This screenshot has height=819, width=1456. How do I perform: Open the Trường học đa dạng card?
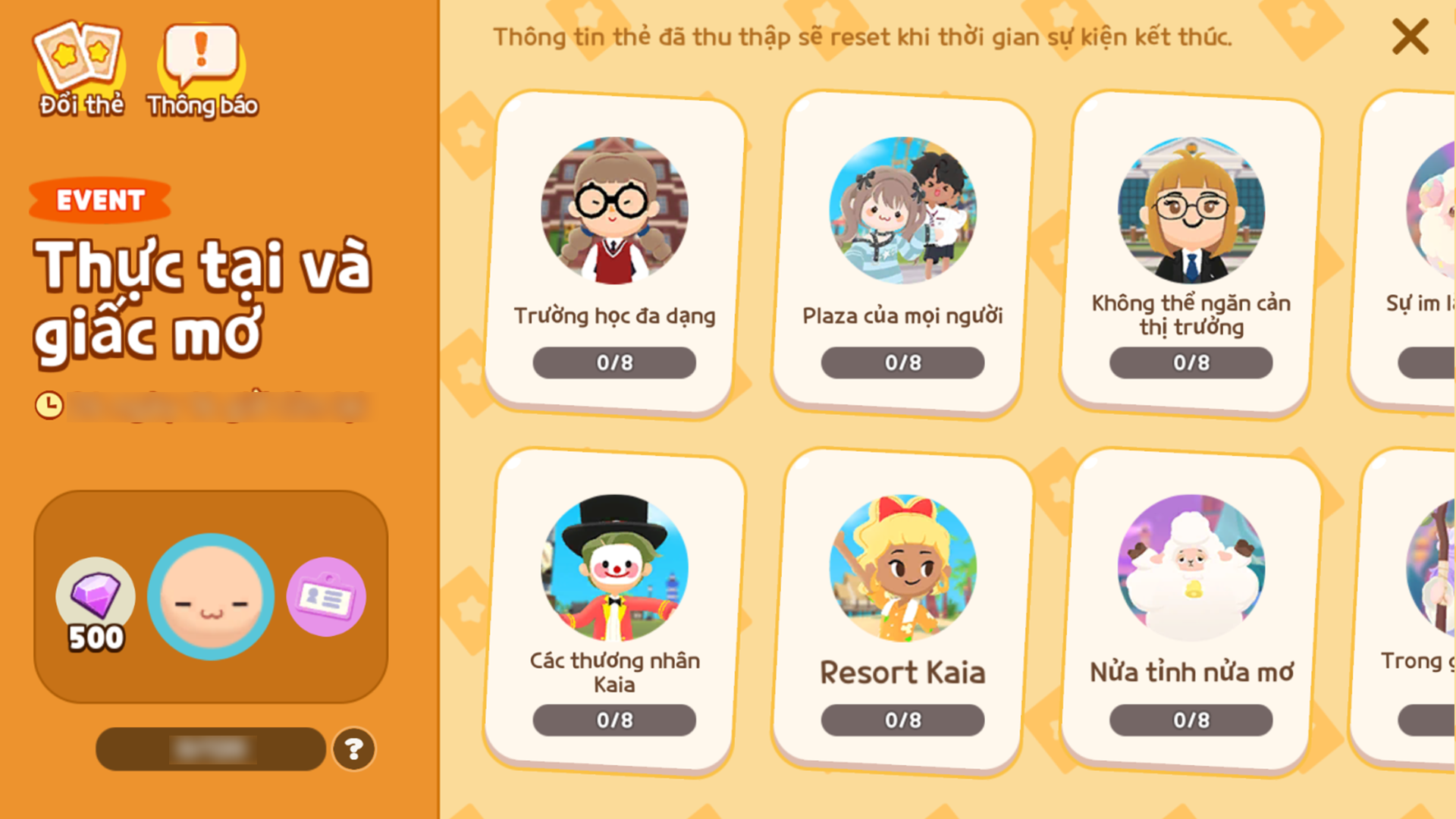(614, 253)
